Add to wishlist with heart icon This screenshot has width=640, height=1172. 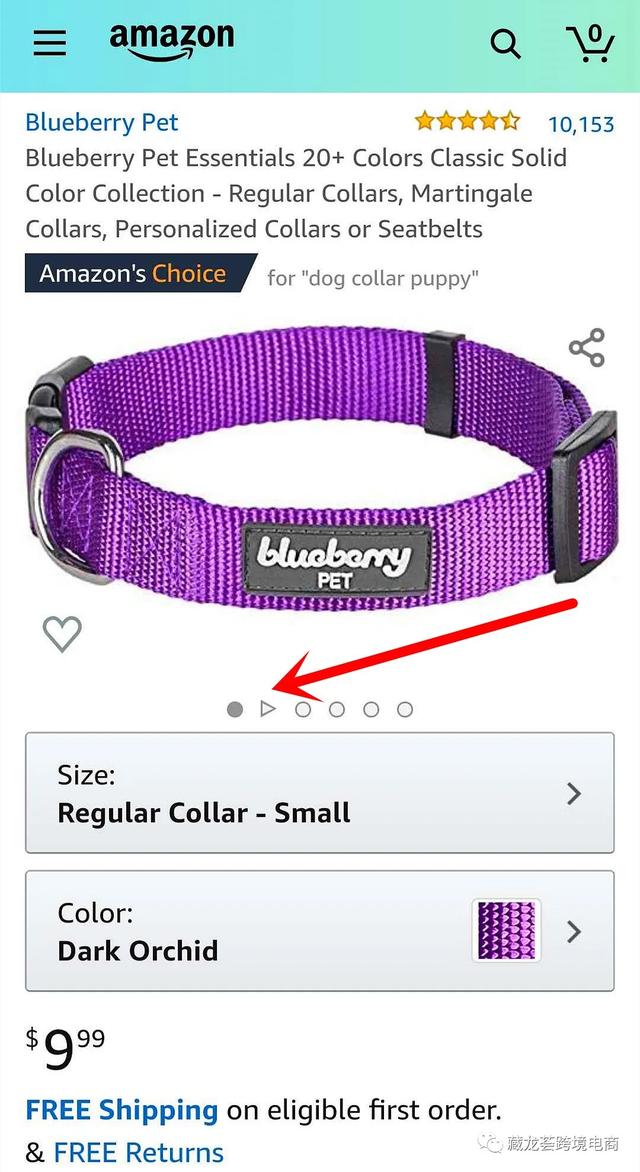[62, 634]
